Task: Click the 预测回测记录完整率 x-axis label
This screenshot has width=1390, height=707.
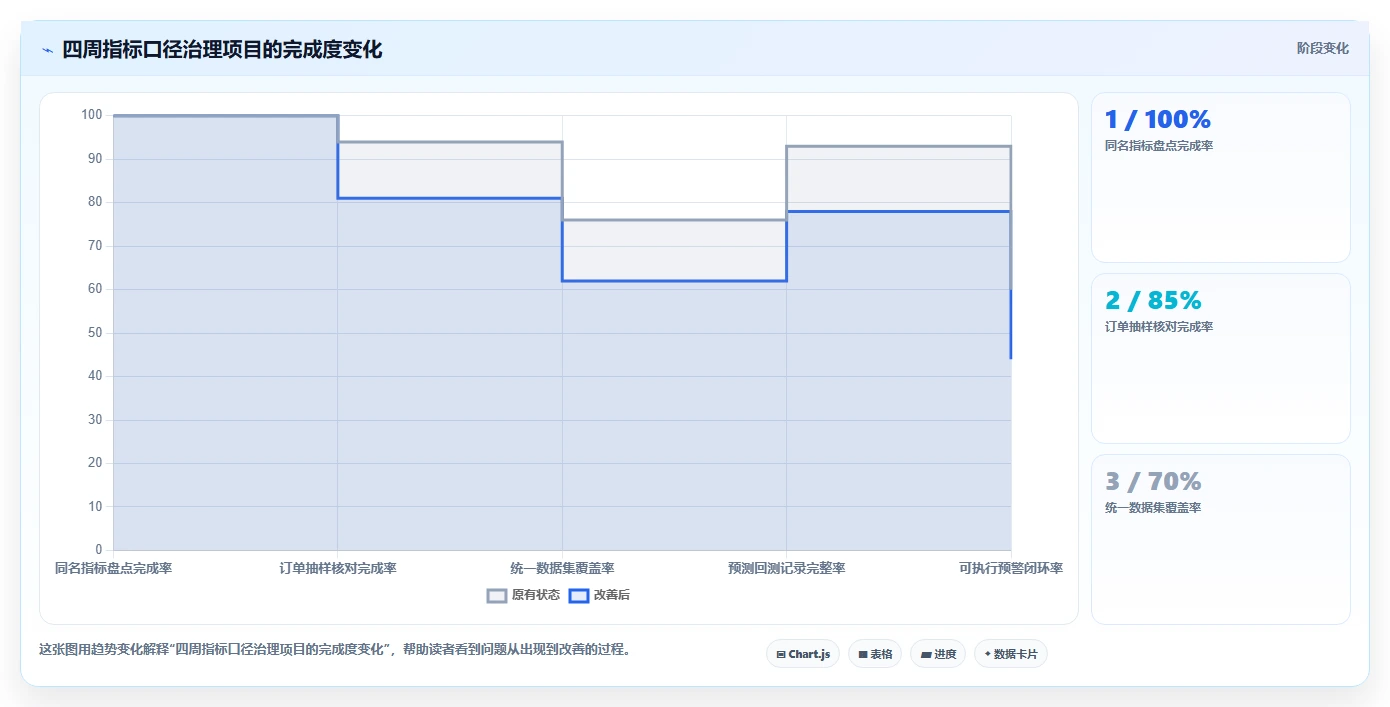Action: (787, 568)
